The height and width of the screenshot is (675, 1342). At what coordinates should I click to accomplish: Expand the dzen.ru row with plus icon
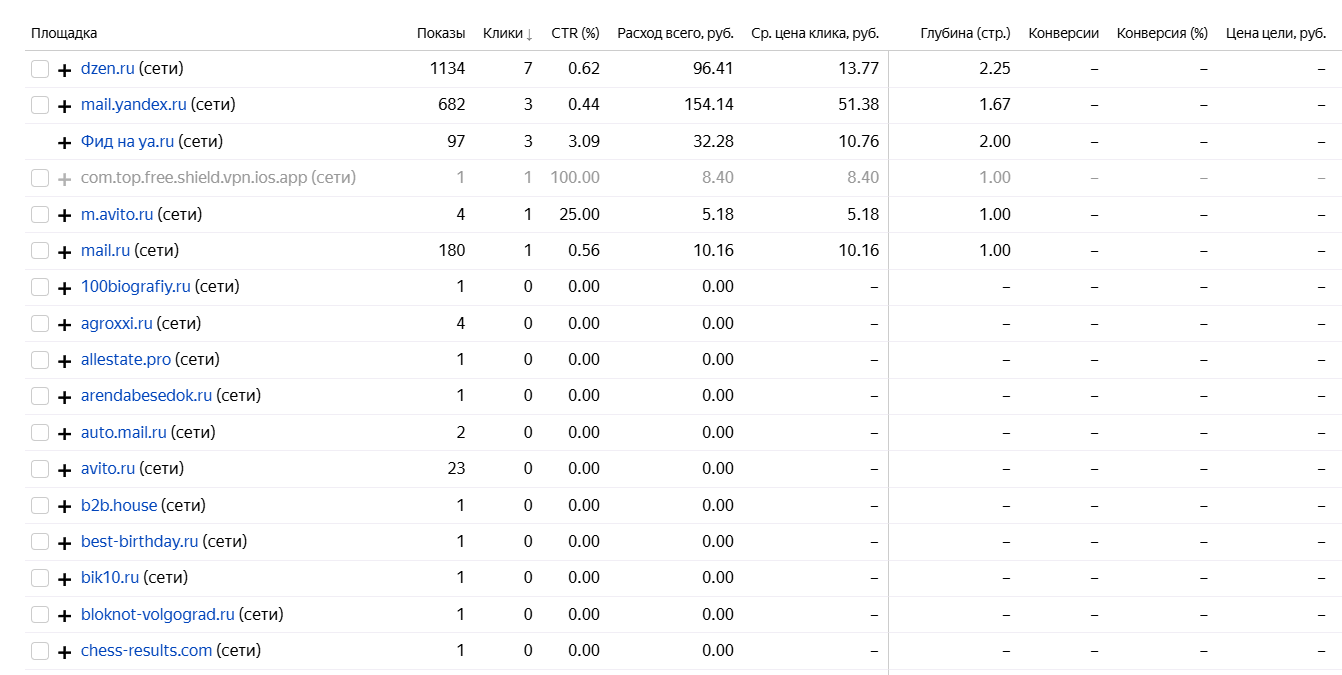tap(65, 70)
